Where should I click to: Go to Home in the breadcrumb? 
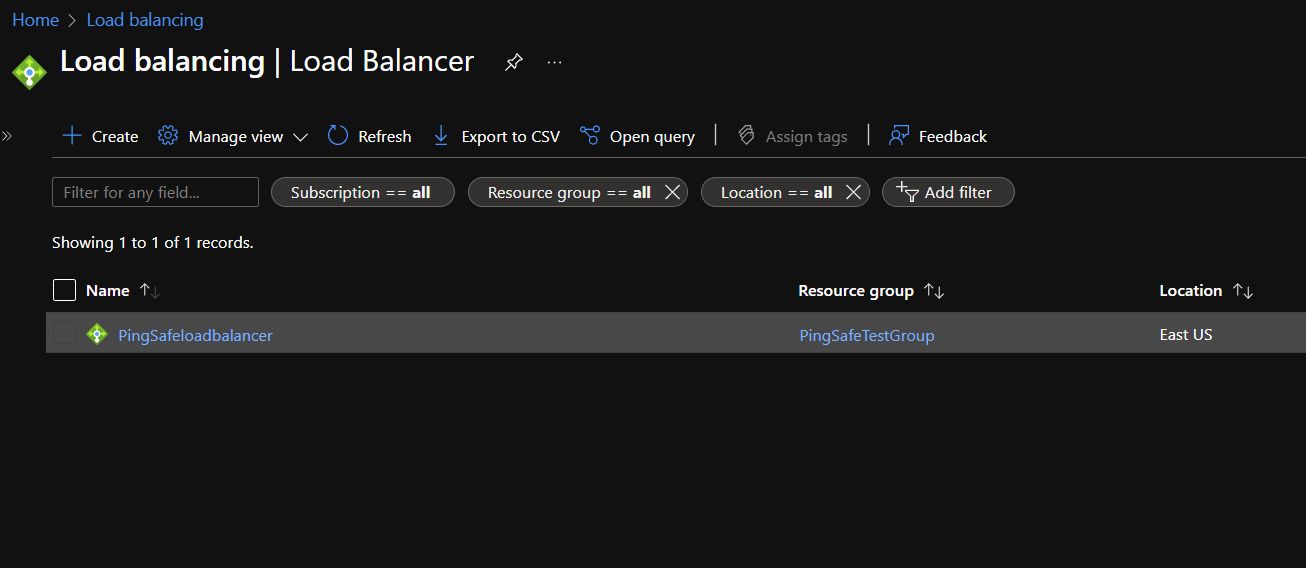coord(35,20)
